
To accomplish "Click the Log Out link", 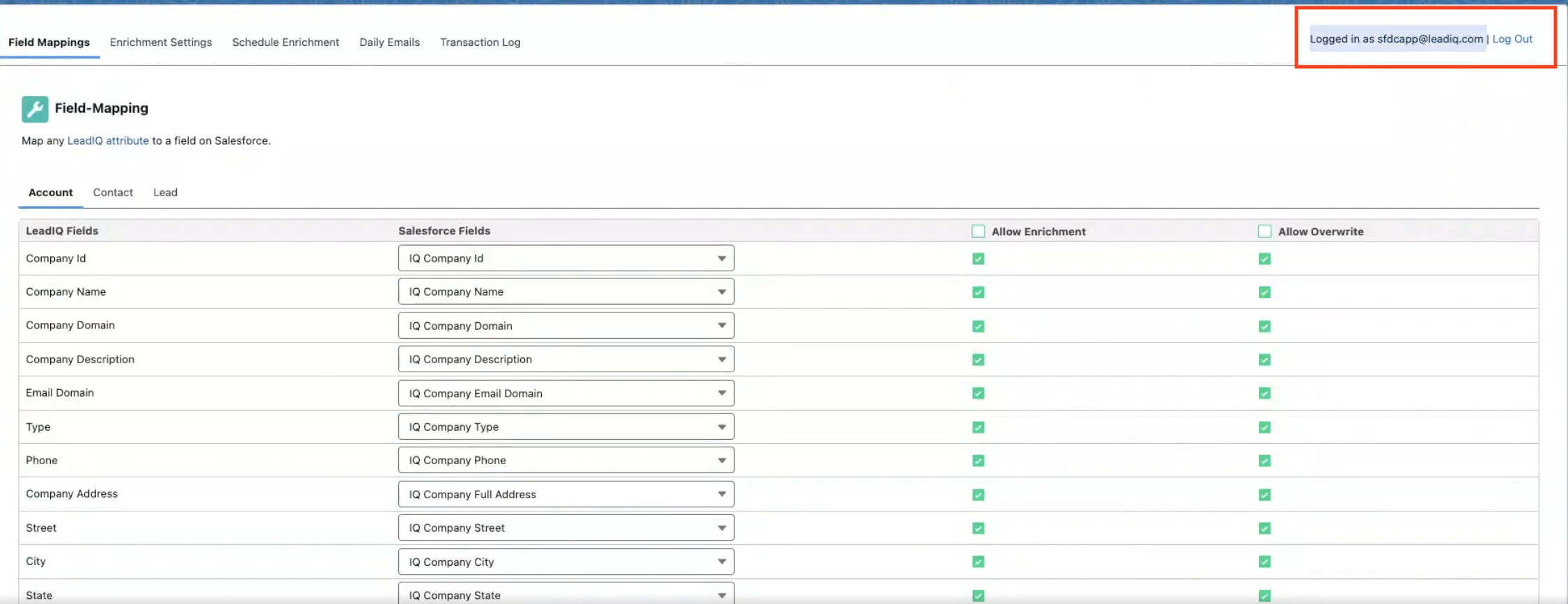I will click(1512, 39).
